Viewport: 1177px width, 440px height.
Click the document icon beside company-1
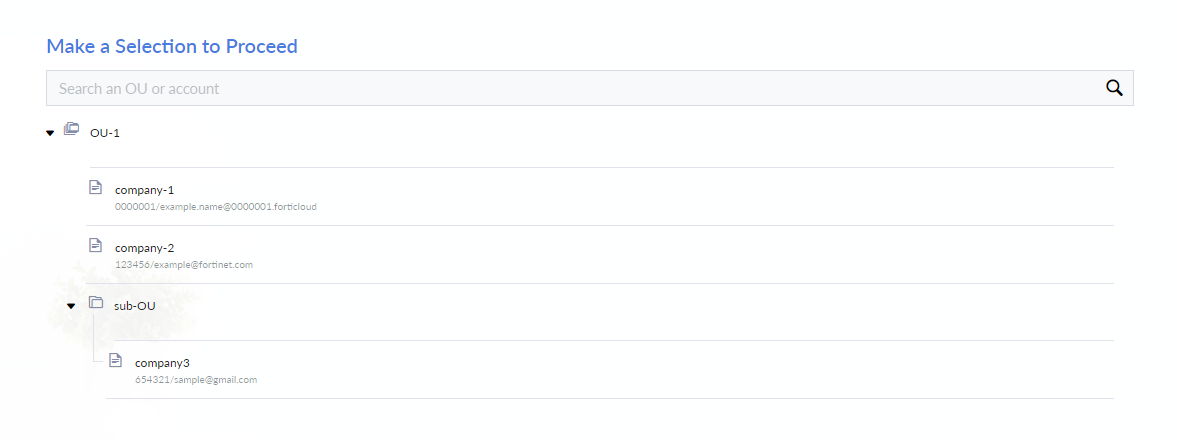pos(95,187)
